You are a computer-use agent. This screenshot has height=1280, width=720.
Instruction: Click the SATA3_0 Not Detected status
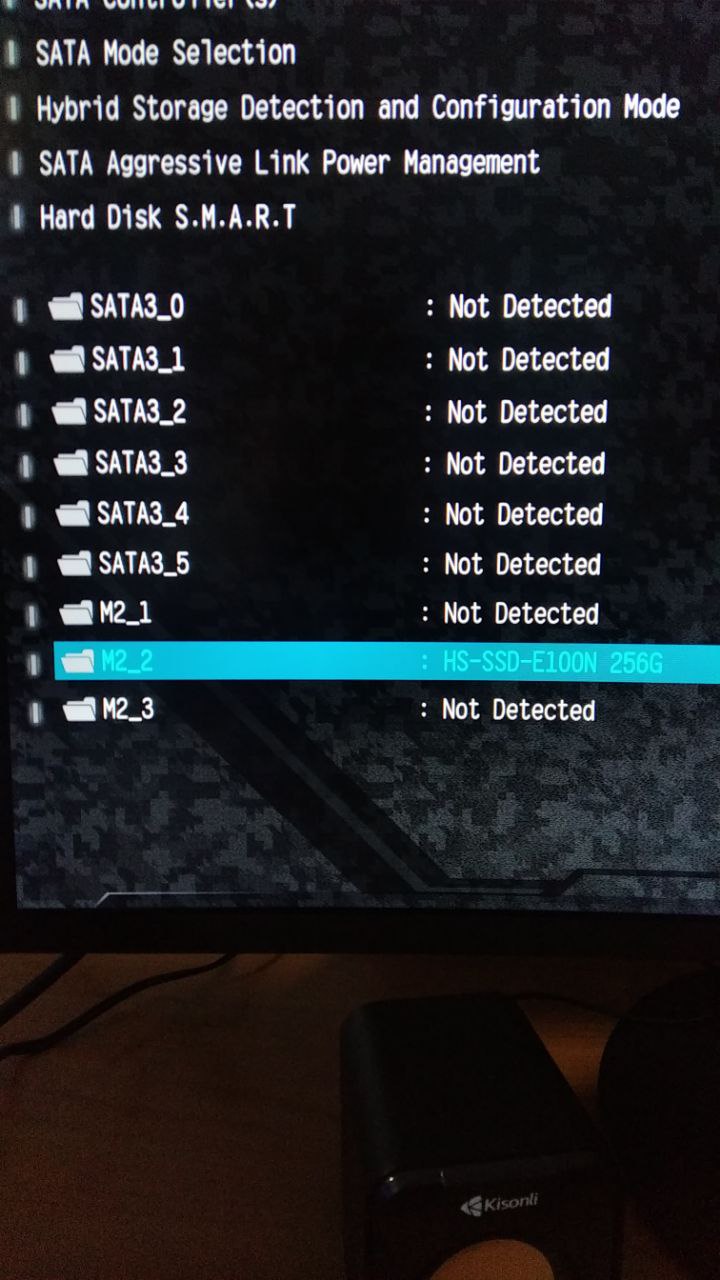(529, 306)
